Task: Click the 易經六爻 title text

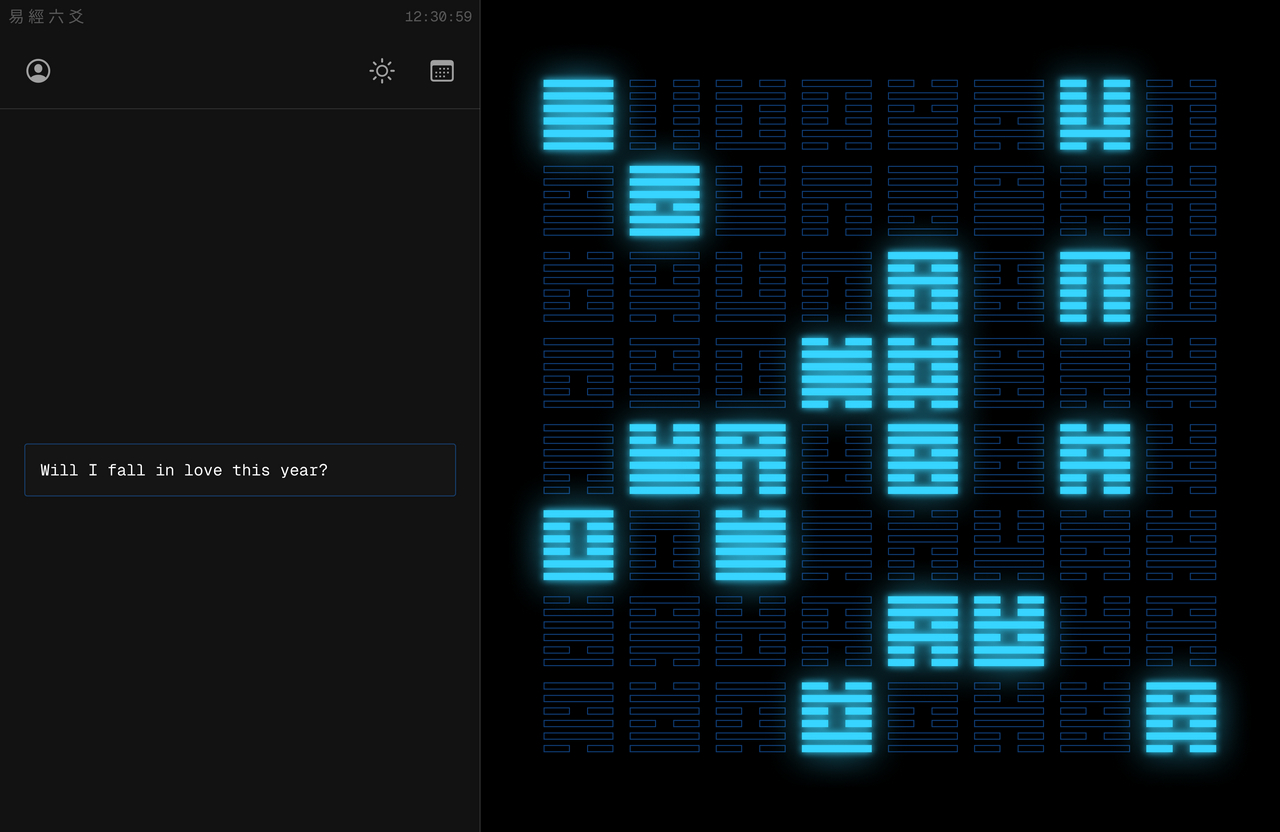Action: 47,17
